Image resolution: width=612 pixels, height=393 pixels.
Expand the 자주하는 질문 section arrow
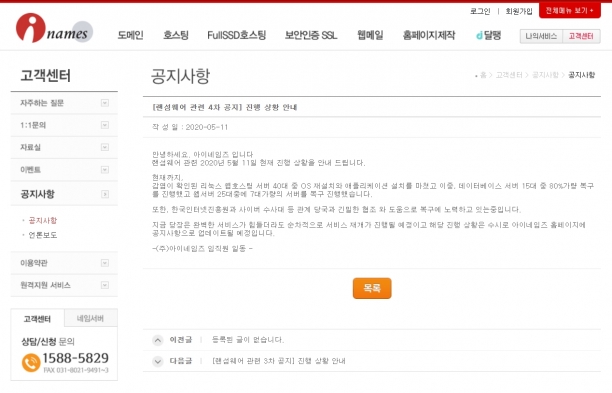pyautogui.click(x=105, y=103)
